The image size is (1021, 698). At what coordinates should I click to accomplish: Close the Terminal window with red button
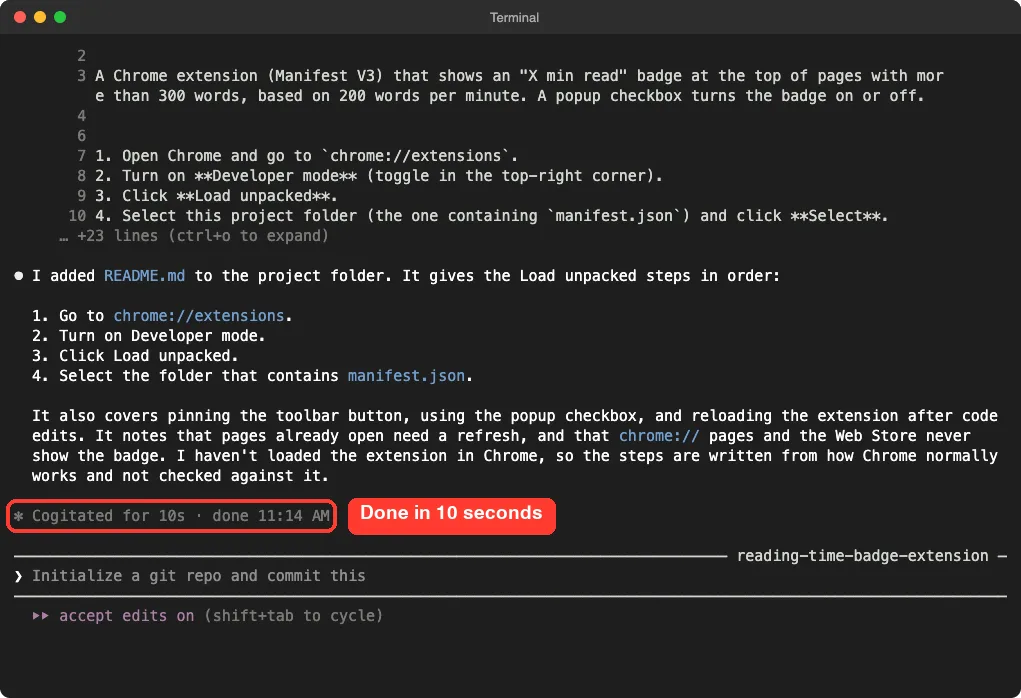20,18
